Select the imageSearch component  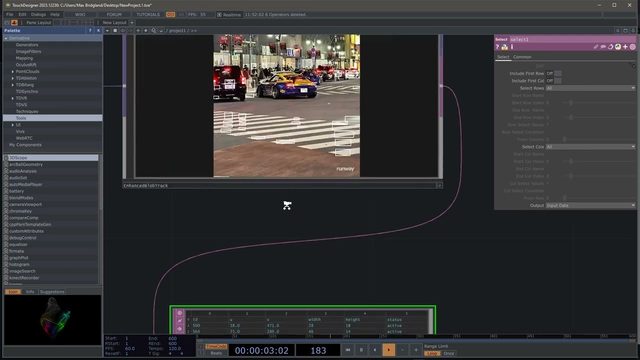pos(22,271)
